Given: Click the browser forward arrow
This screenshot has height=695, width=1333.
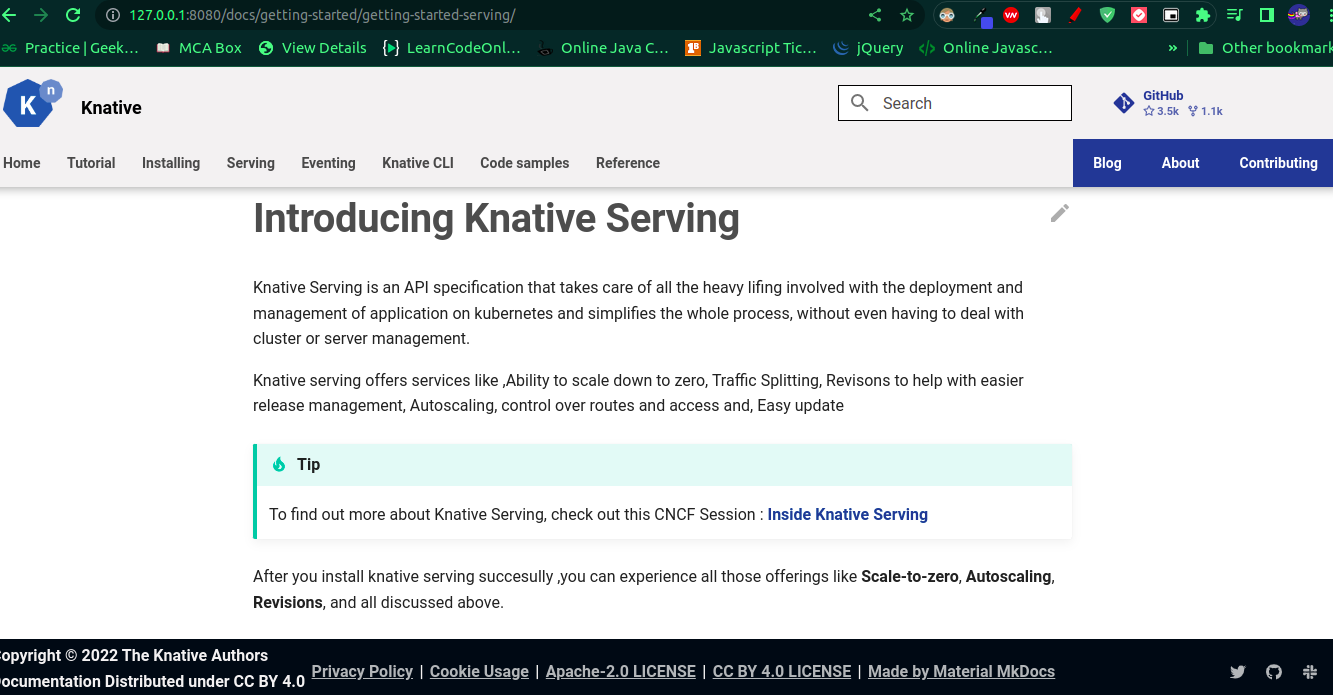Looking at the screenshot, I should tap(41, 15).
